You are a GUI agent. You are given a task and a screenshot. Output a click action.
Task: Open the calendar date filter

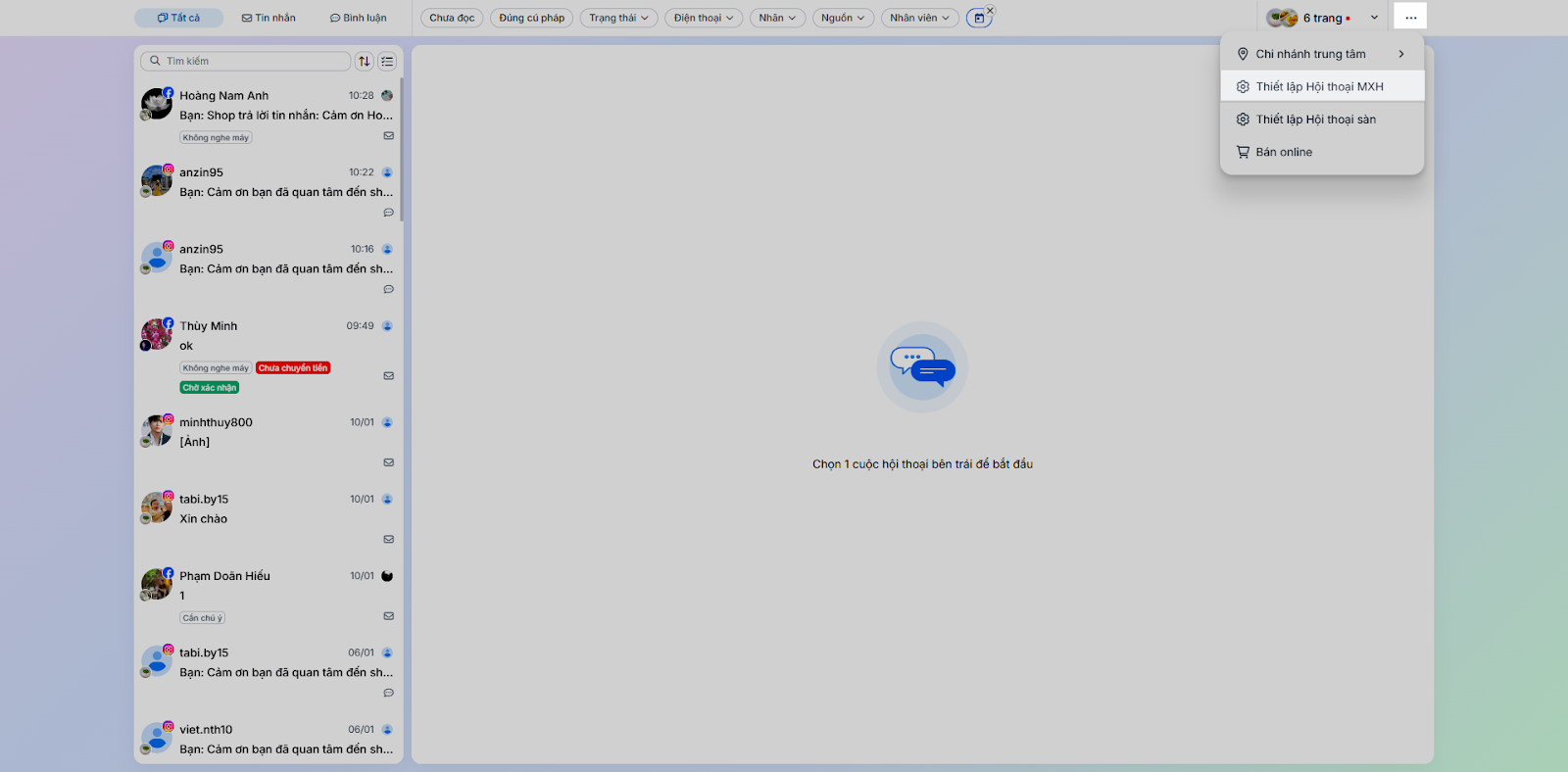(x=978, y=18)
